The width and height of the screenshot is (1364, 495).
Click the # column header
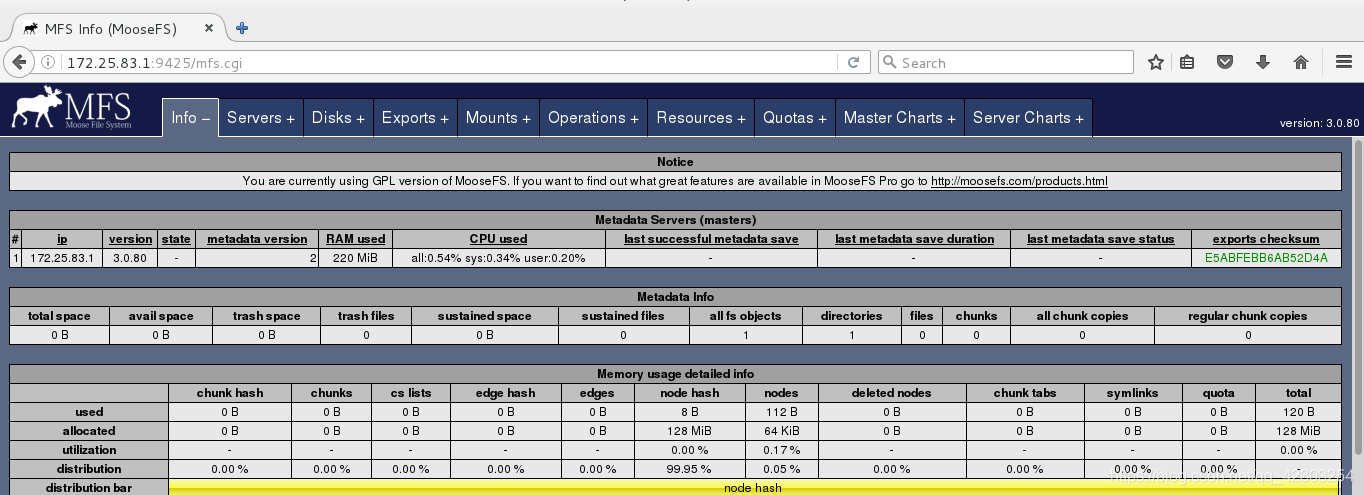click(15, 239)
